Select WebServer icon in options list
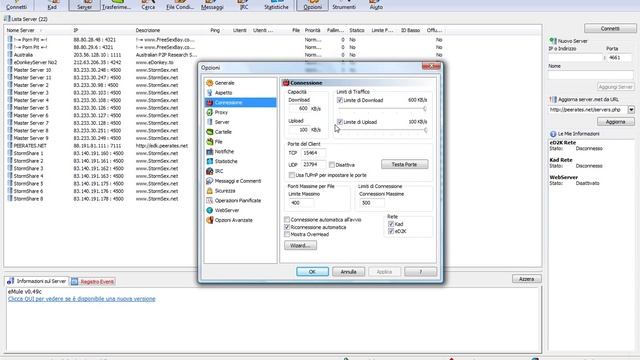640x360 pixels. (x=209, y=210)
